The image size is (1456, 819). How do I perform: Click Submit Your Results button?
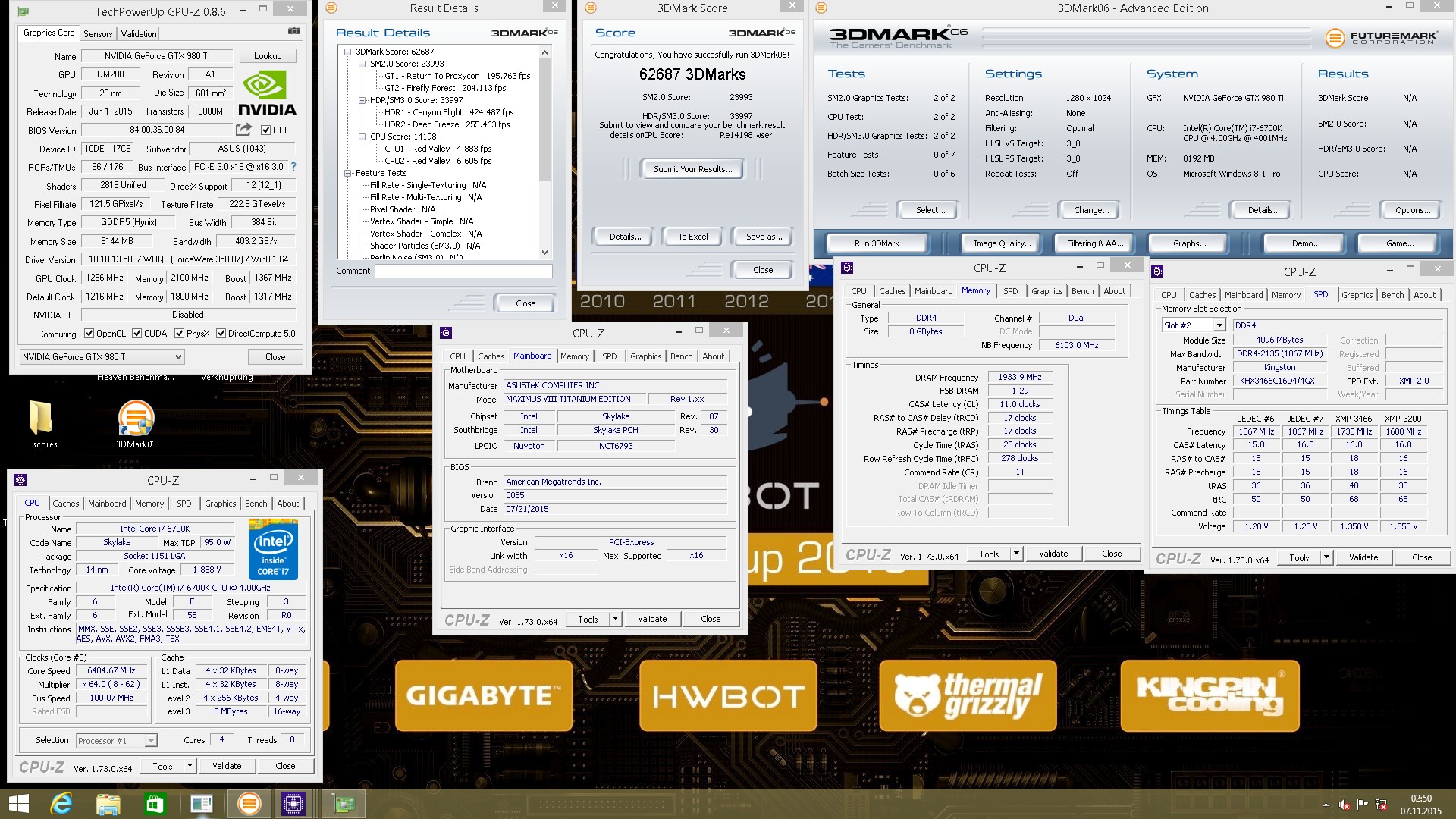pos(692,169)
